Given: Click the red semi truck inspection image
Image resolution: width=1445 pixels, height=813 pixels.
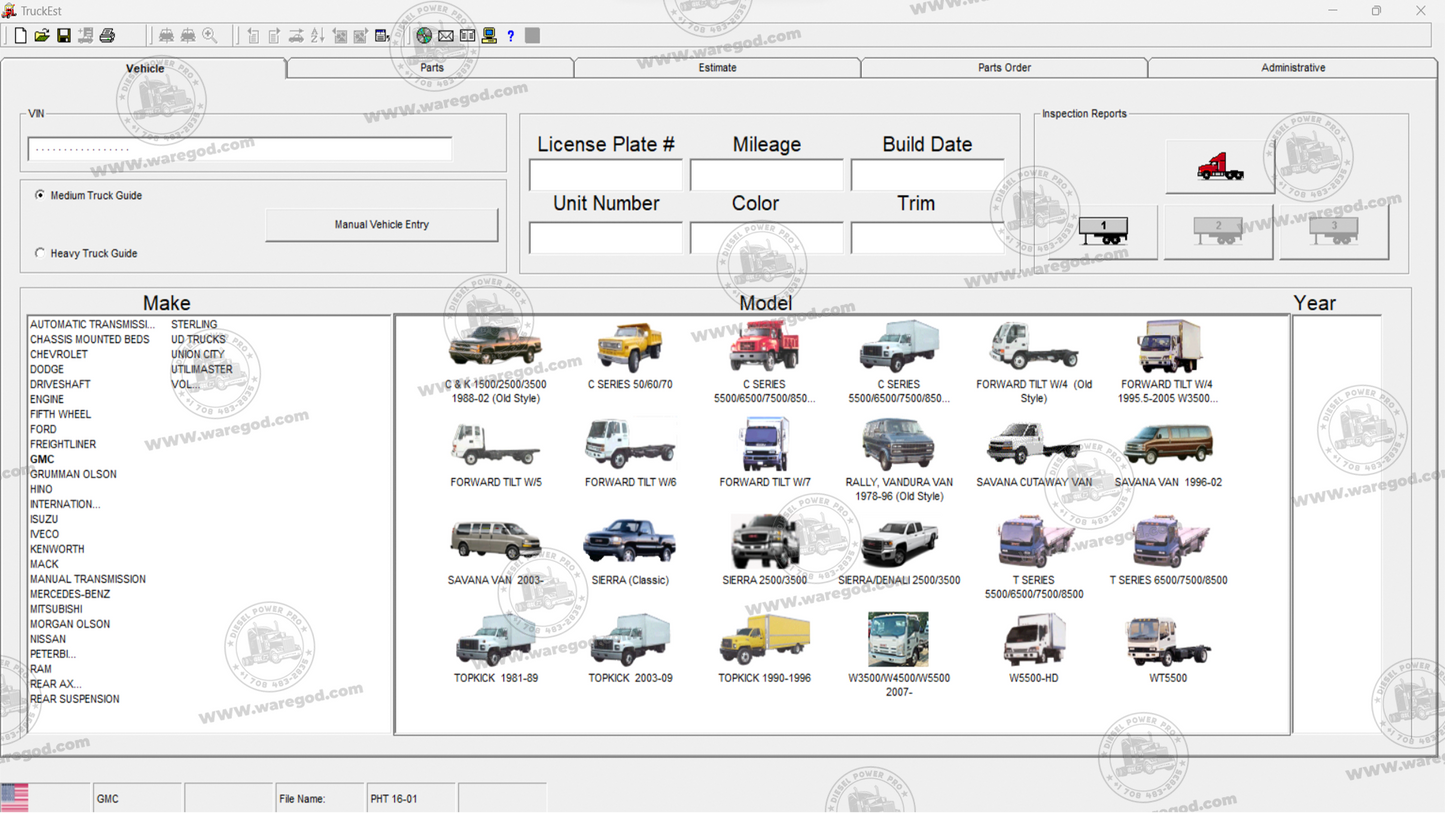Looking at the screenshot, I should coord(1218,165).
